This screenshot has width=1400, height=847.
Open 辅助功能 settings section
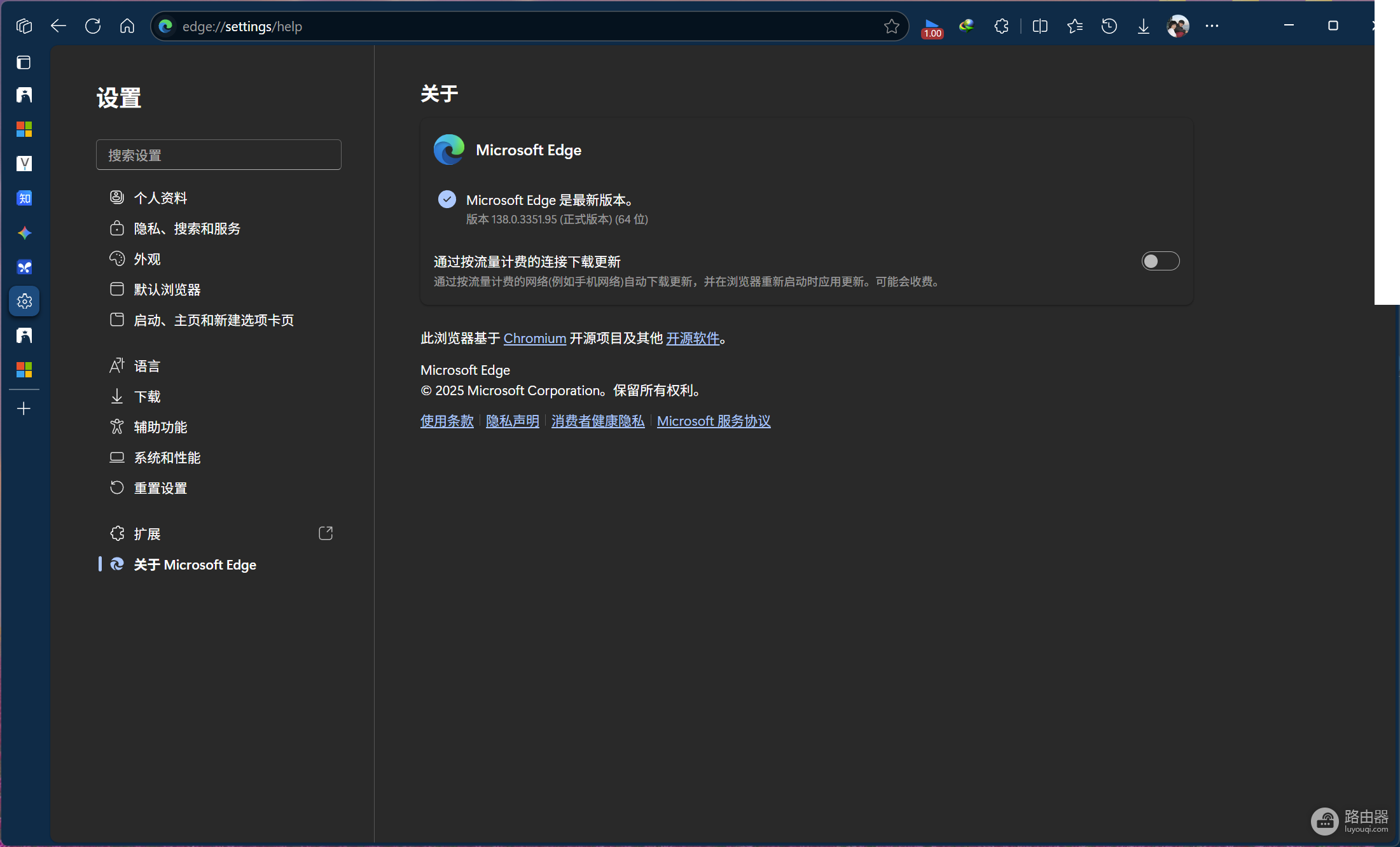pos(219,427)
